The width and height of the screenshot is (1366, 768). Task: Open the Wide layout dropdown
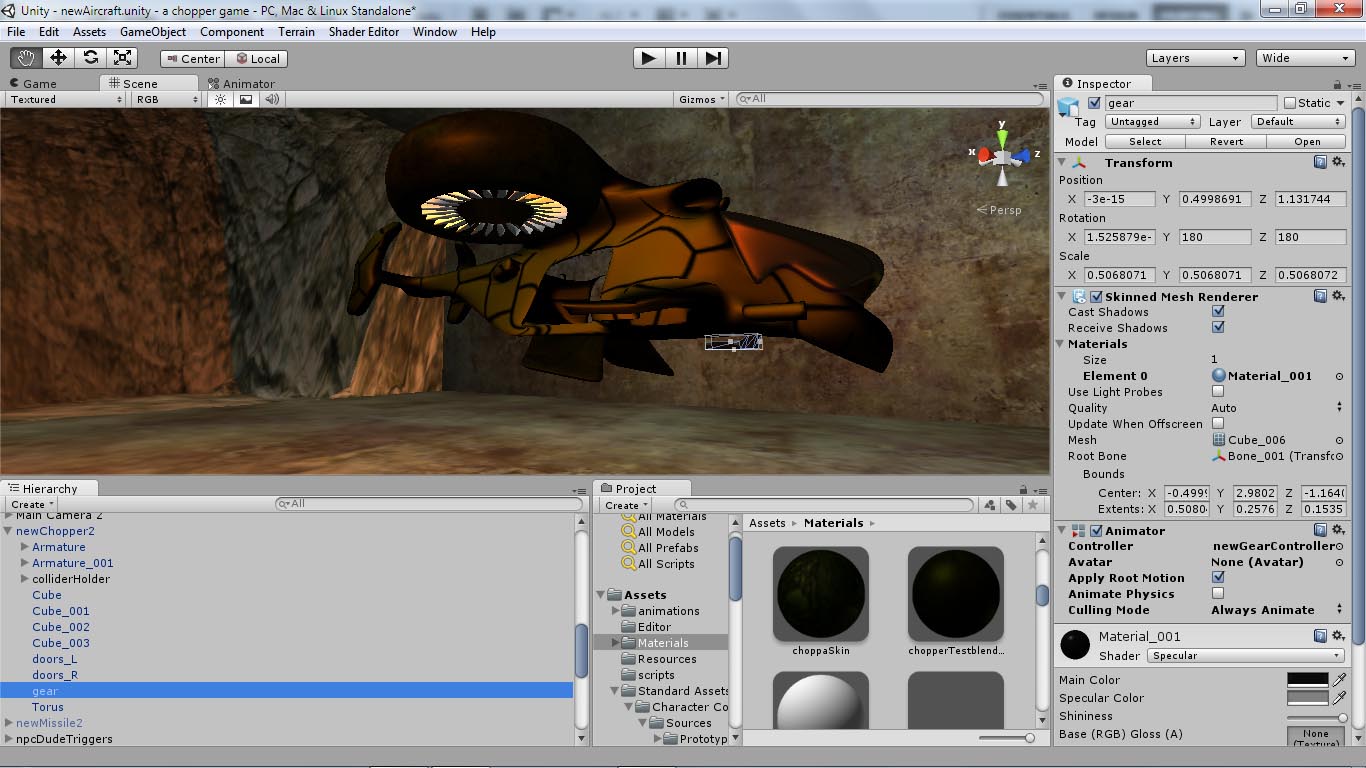click(1305, 58)
